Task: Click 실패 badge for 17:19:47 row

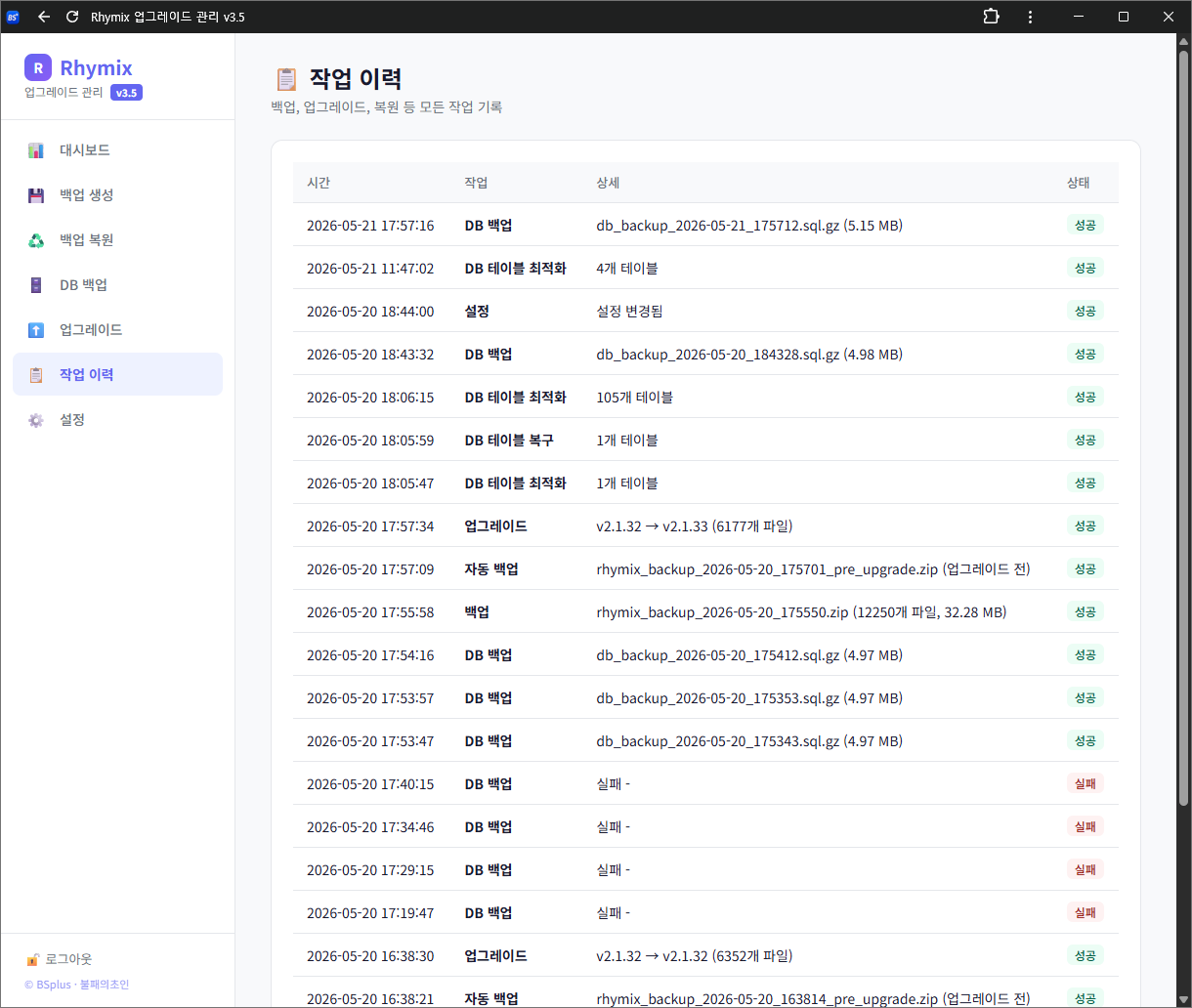Action: [x=1085, y=912]
